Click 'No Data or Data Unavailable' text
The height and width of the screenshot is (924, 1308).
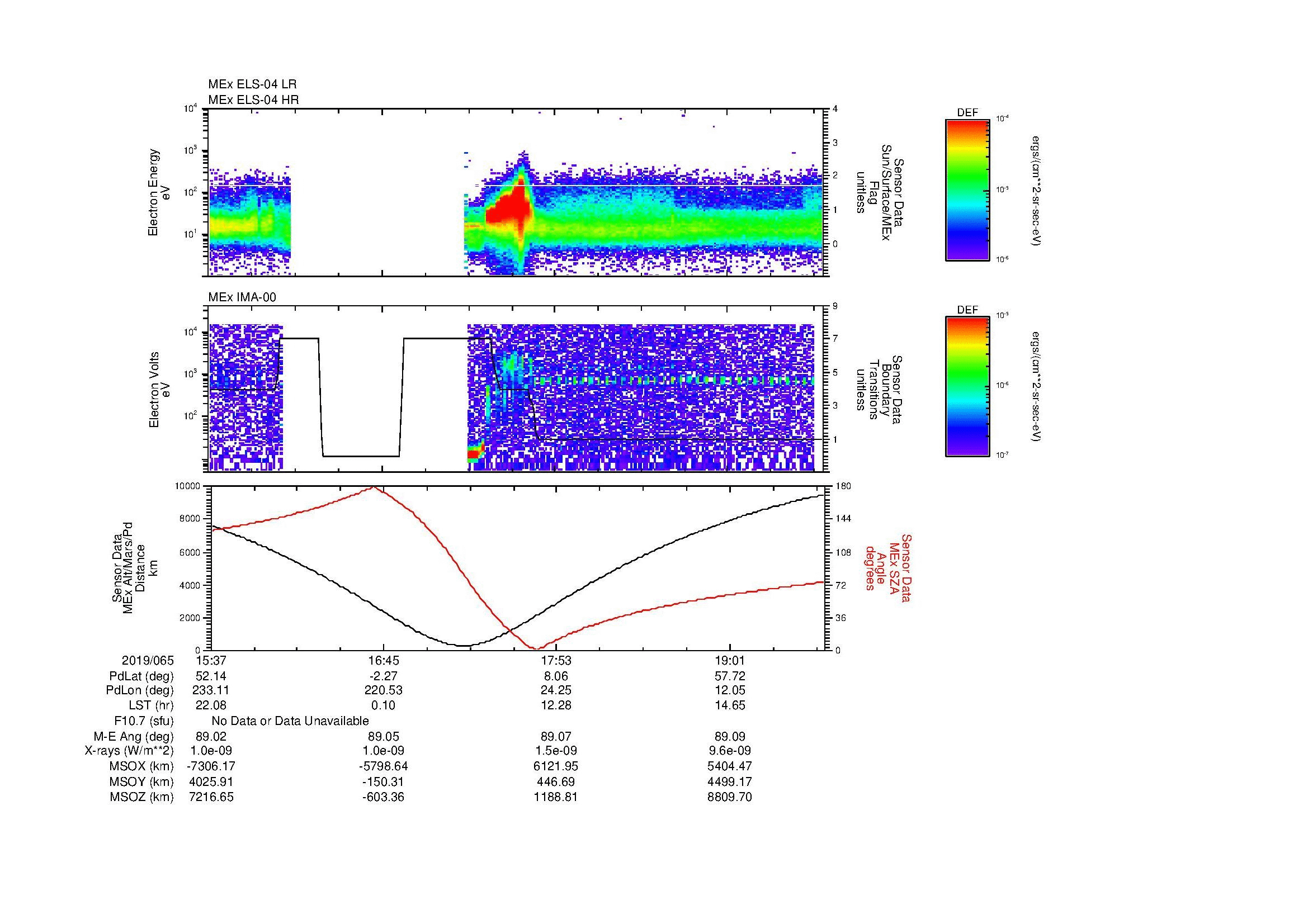point(290,721)
